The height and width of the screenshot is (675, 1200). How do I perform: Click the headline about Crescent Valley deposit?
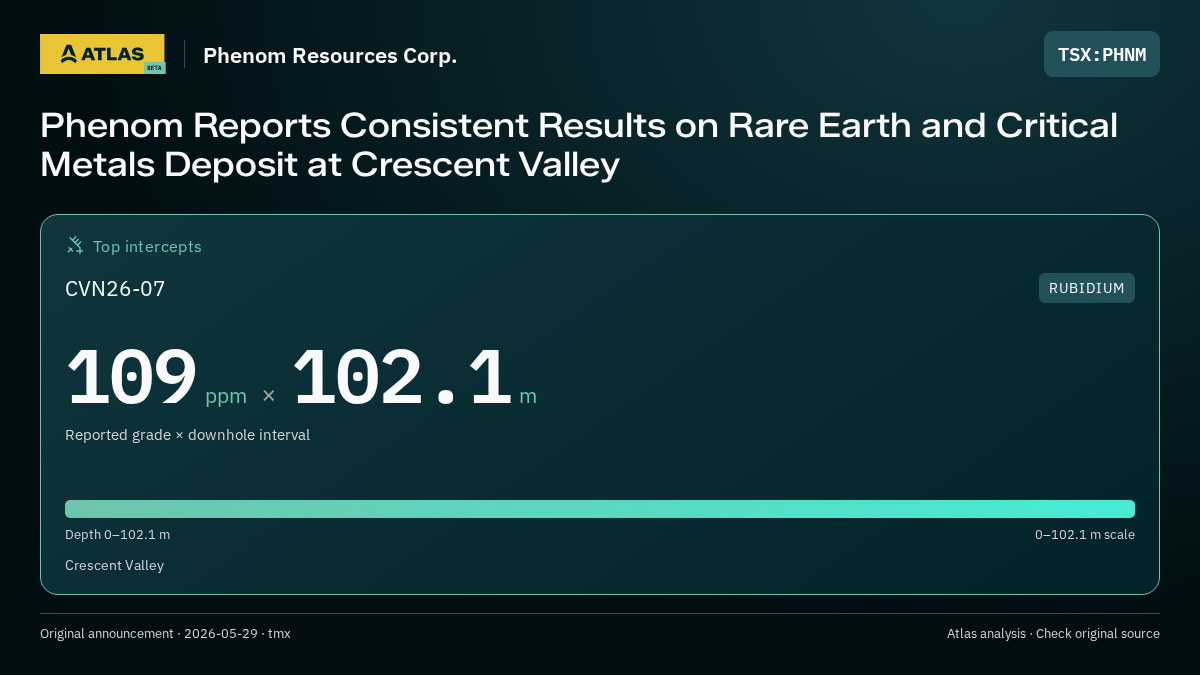[579, 144]
